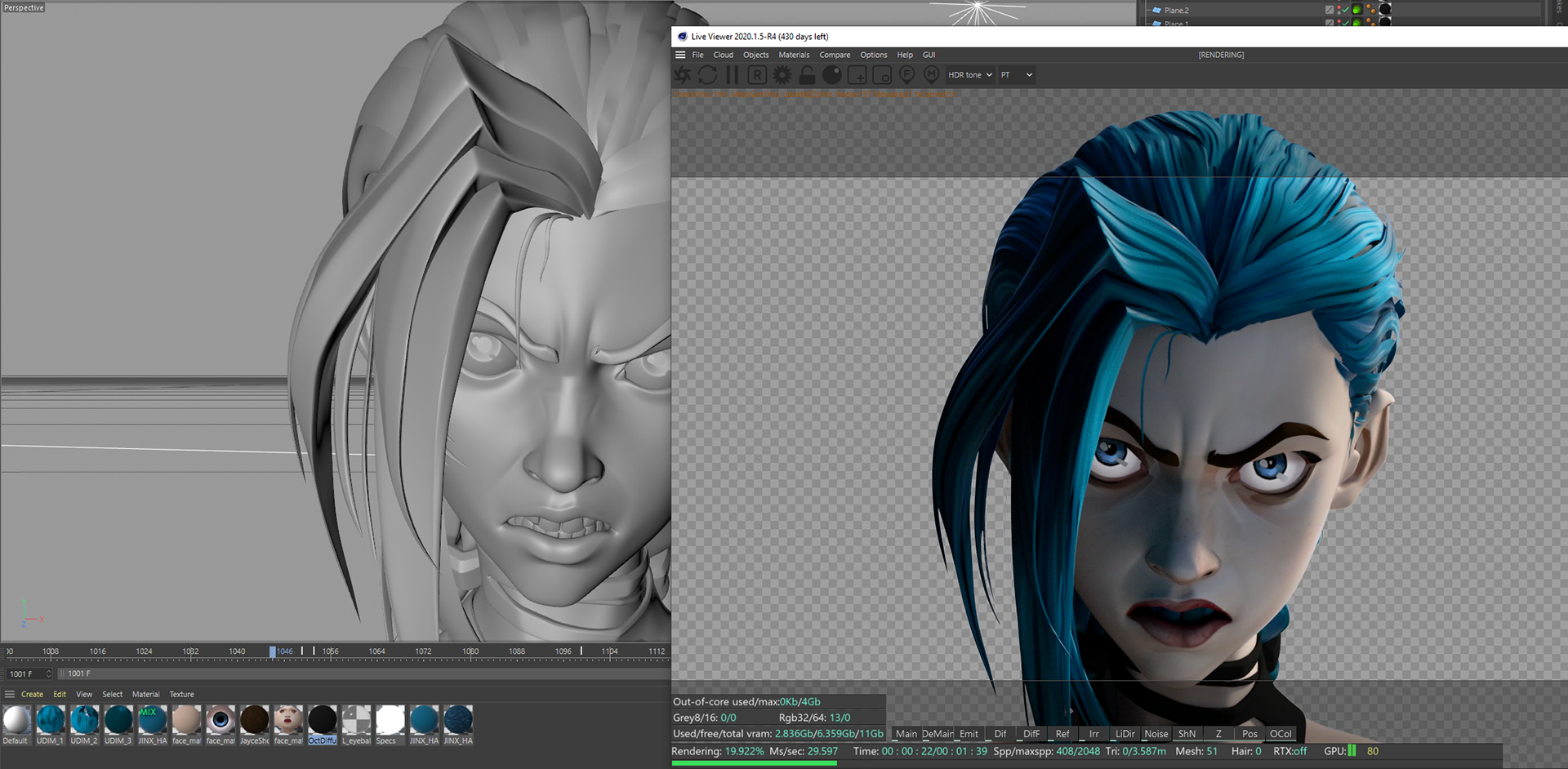Select the LiDir render pass tab
1568x769 pixels.
coord(1125,734)
